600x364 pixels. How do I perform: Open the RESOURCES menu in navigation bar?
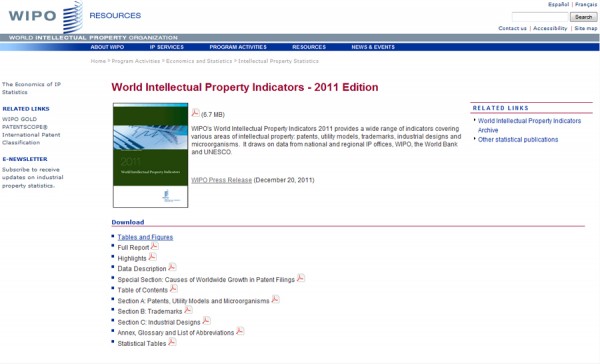(309, 47)
